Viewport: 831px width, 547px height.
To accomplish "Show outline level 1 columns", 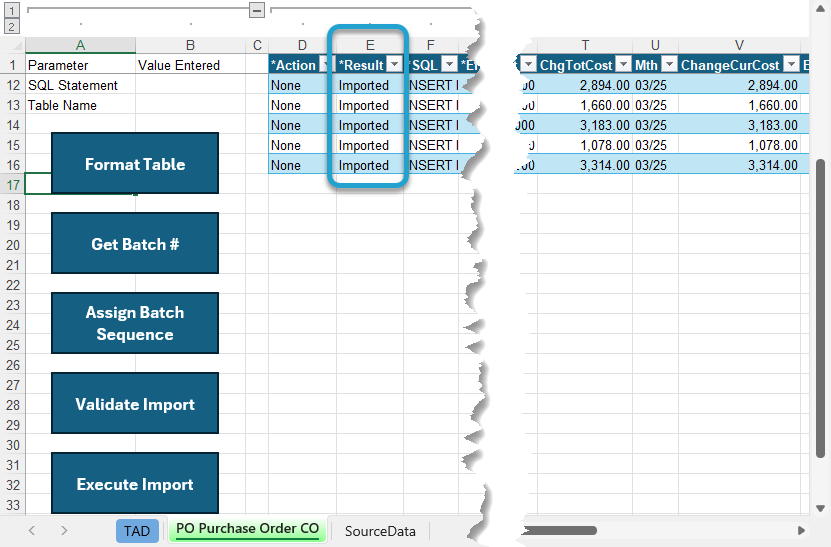I will [x=12, y=10].
